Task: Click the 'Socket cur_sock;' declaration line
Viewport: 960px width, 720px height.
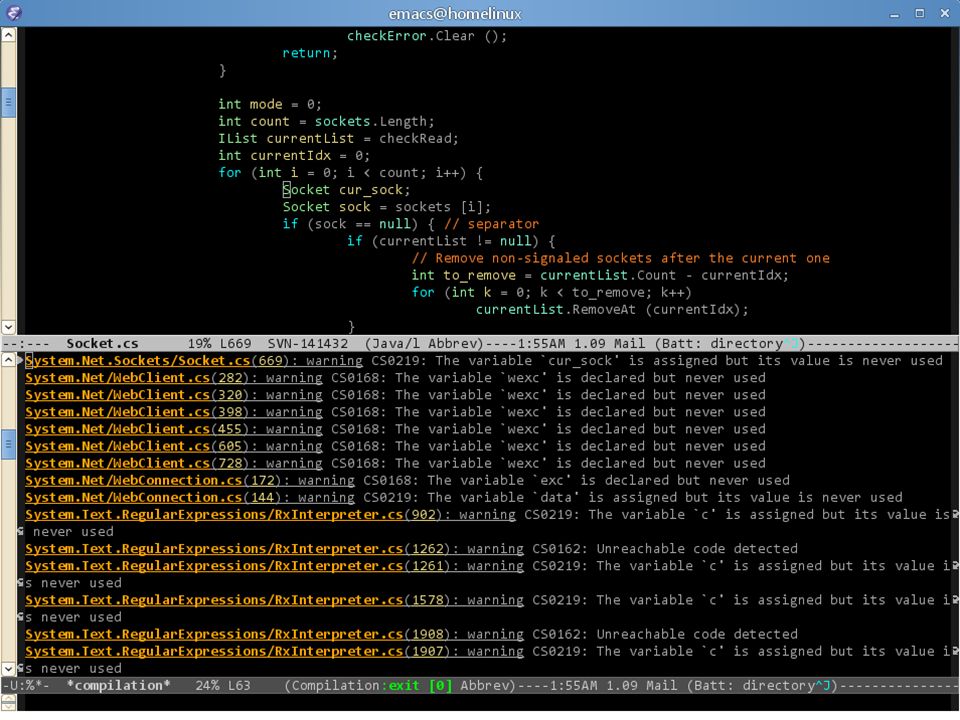Action: pos(347,190)
